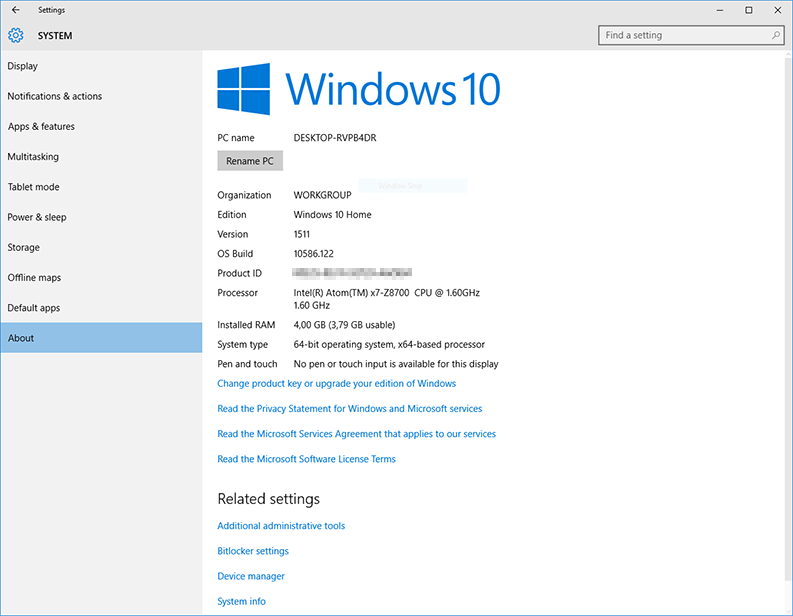793x616 pixels.
Task: Open Change product key or upgrade link
Action: [336, 383]
